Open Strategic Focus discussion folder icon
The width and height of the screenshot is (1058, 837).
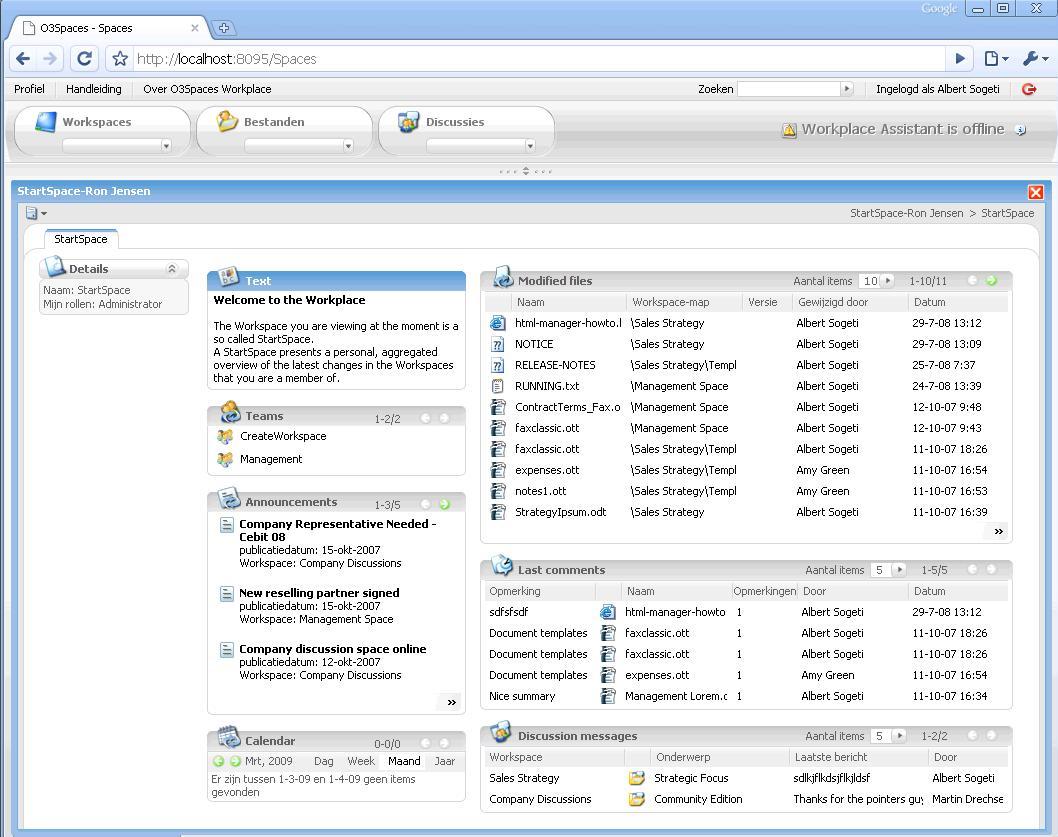coord(636,778)
